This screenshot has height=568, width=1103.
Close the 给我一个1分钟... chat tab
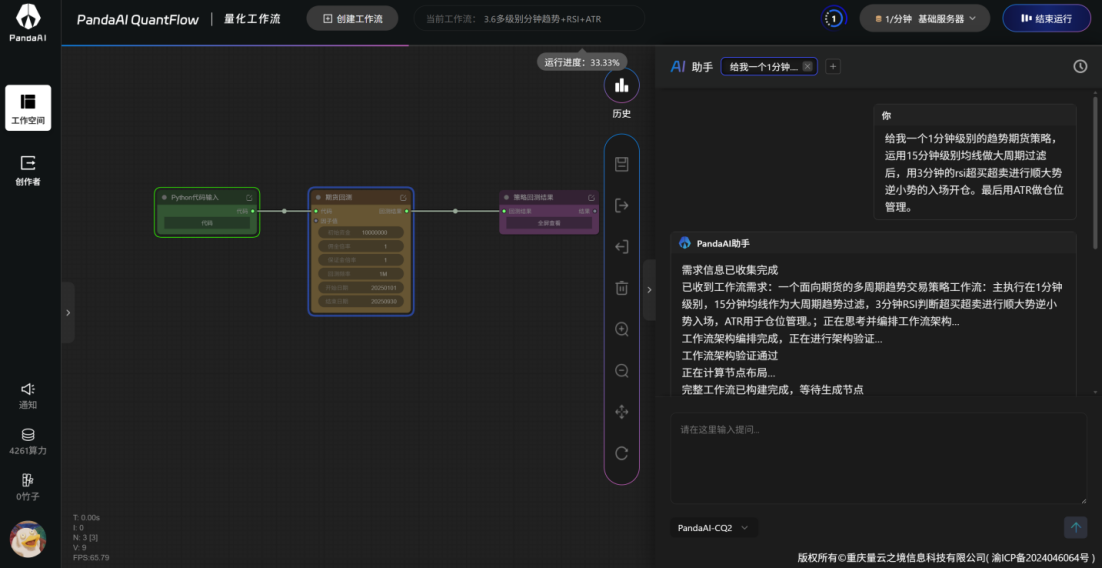click(x=808, y=66)
